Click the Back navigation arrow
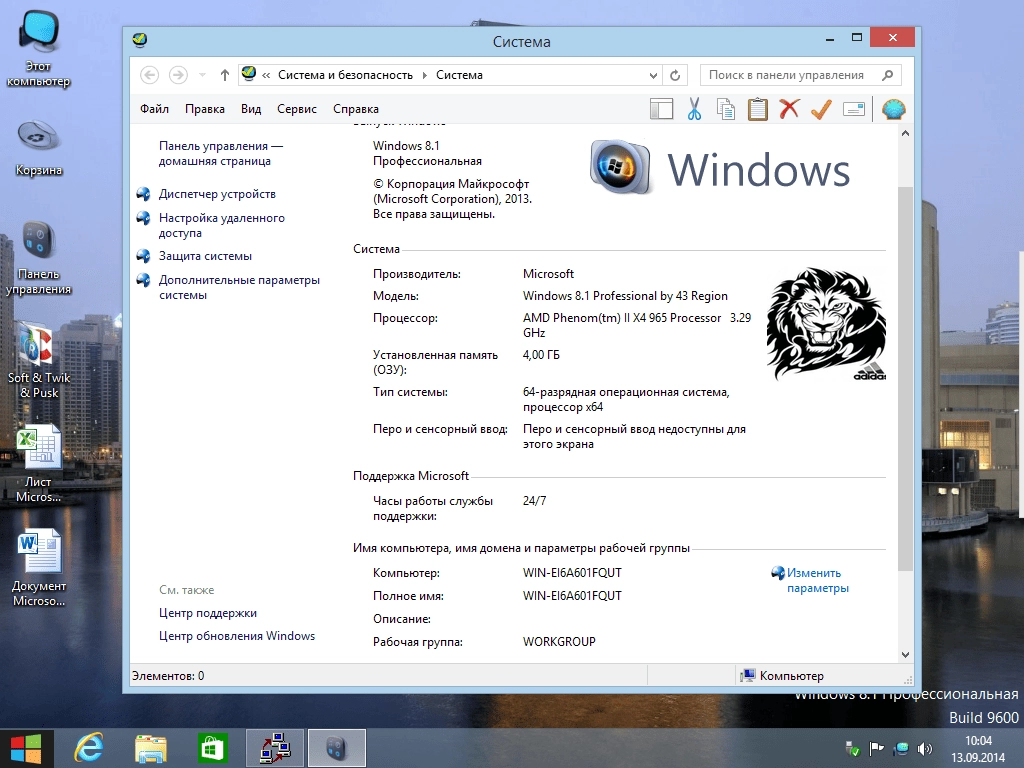 click(150, 75)
